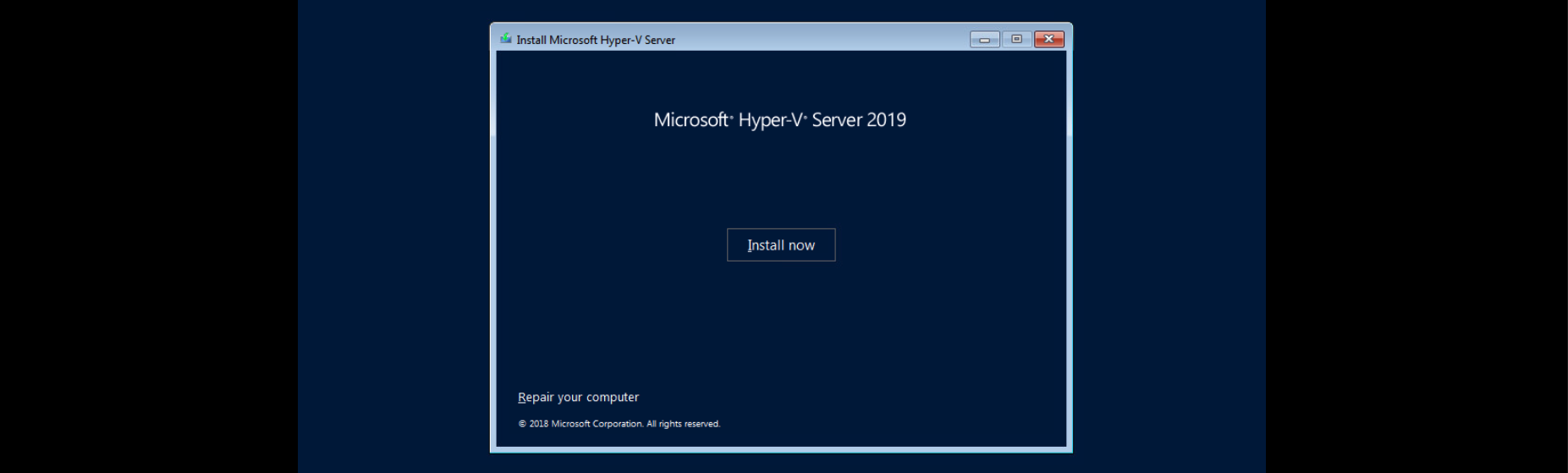This screenshot has width=1568, height=473.
Task: Maximize the installer window
Action: pyautogui.click(x=1016, y=39)
